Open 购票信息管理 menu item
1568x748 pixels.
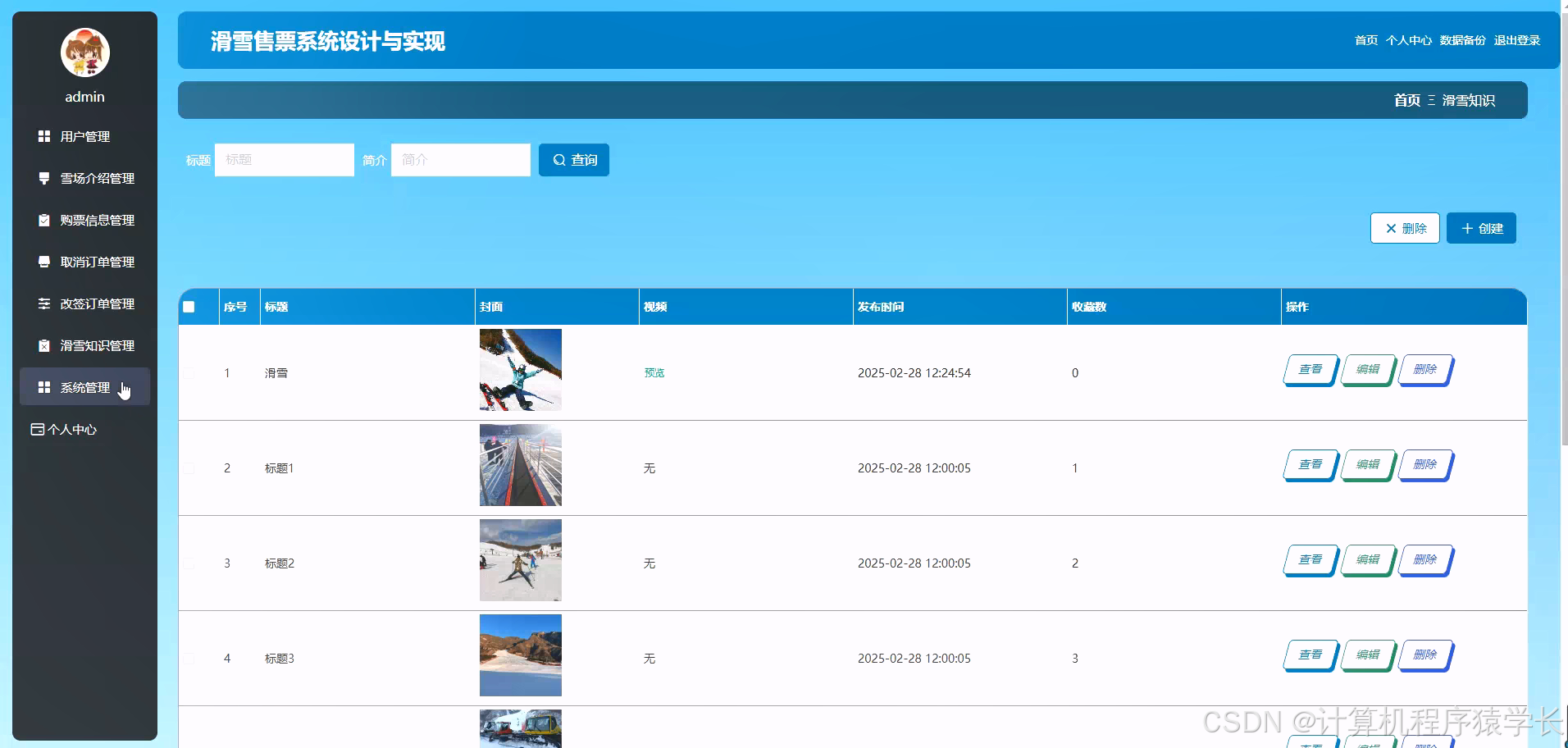[84, 220]
